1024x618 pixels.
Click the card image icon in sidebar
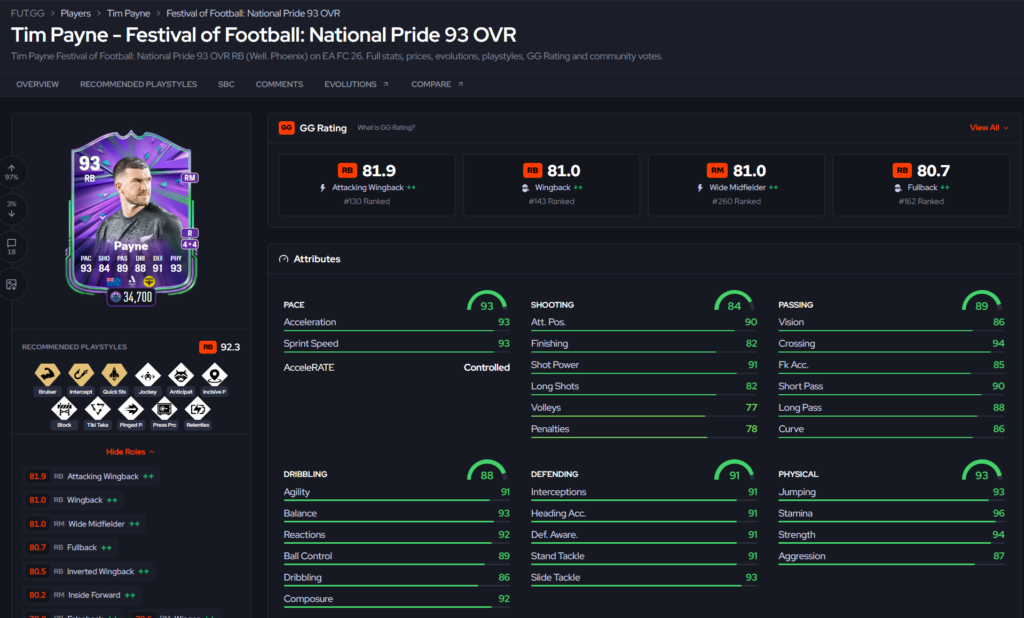[x=12, y=284]
